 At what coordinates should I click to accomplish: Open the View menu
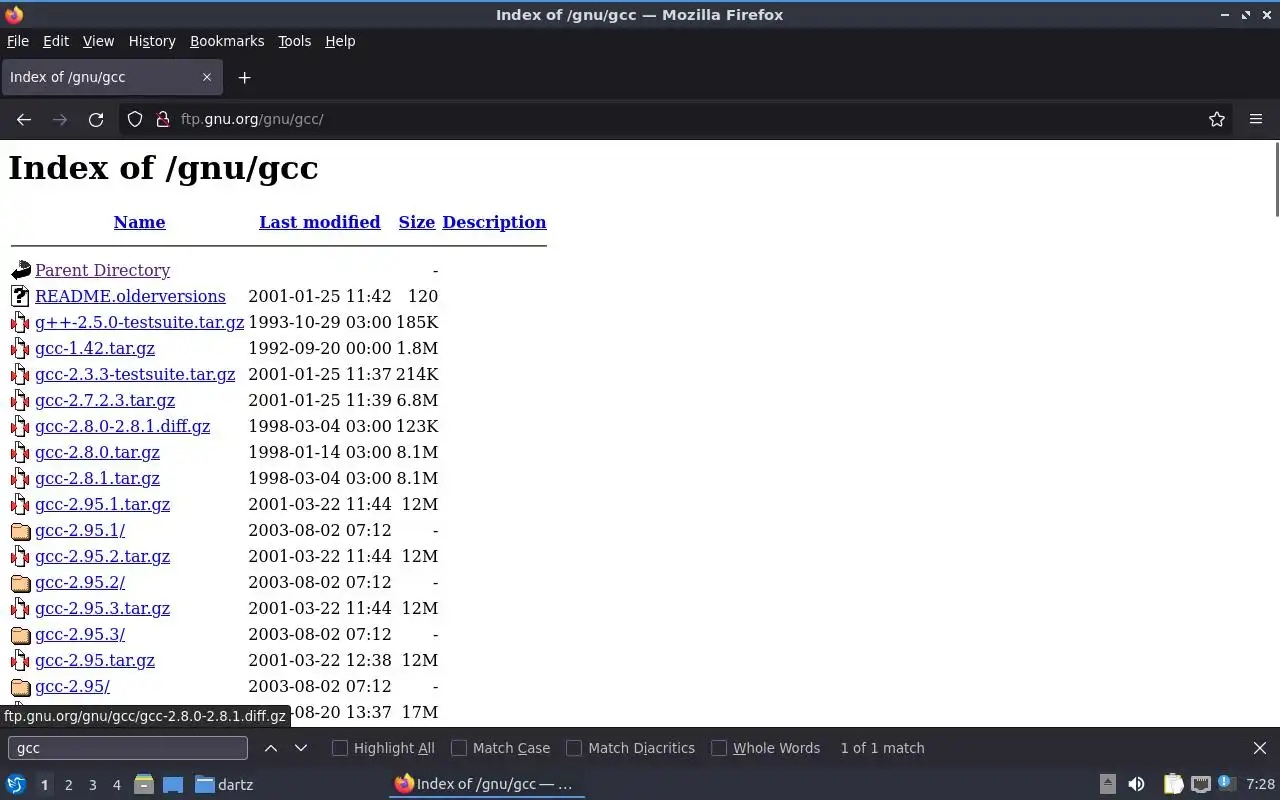coord(98,41)
